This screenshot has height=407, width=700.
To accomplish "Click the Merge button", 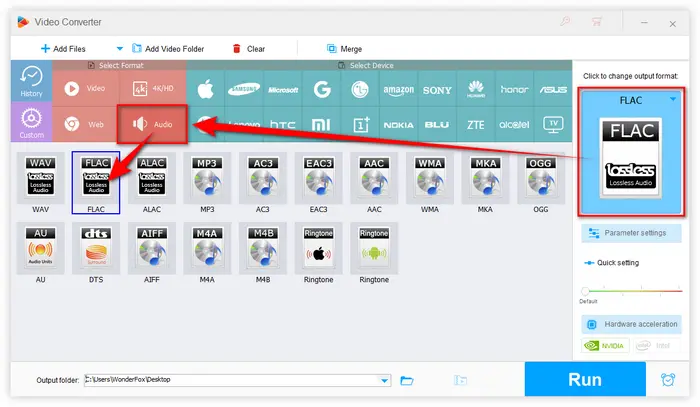I will (x=344, y=49).
